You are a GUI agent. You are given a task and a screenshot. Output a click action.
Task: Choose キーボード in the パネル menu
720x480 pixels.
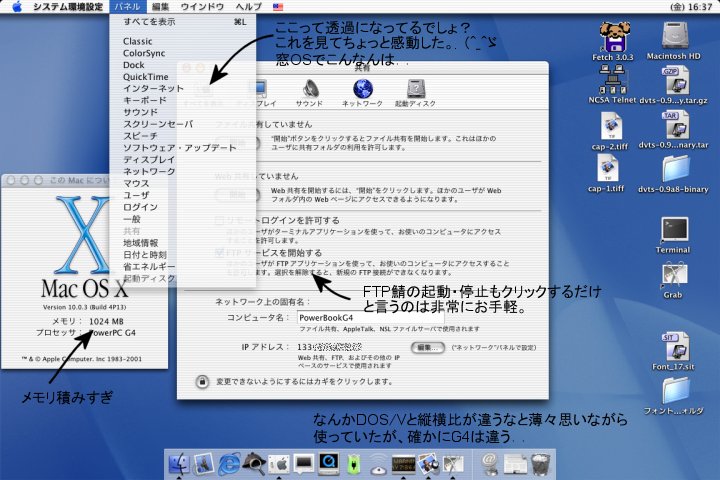[x=183, y=100]
